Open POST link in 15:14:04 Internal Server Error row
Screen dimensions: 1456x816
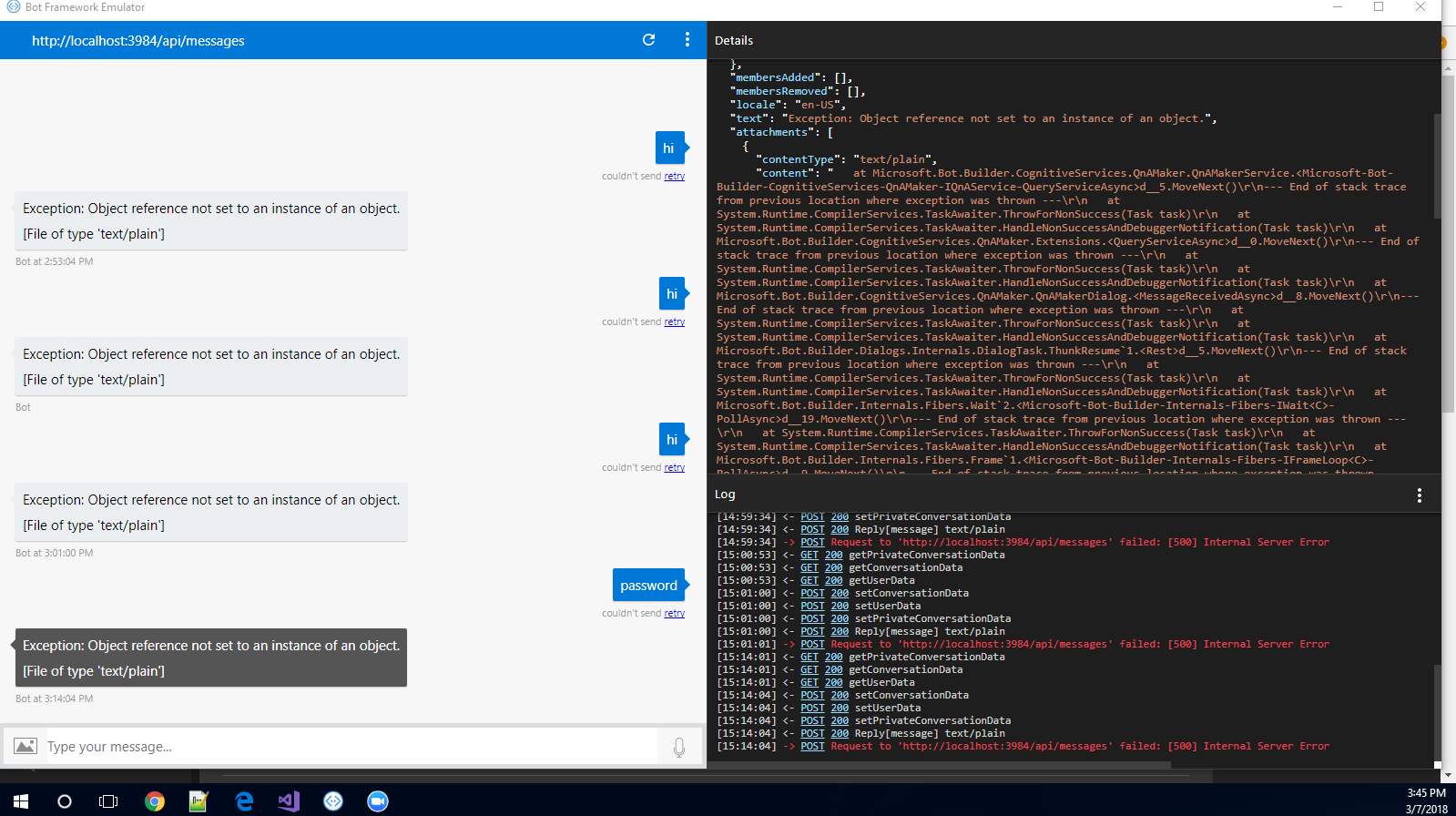[813, 747]
